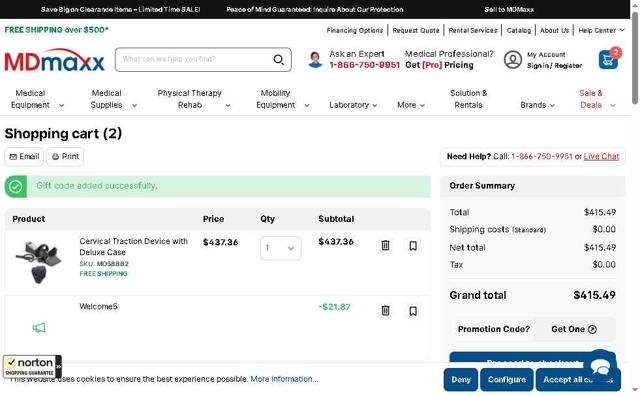Image resolution: width=640 pixels, height=396 pixels.
Task: Click bookmark icon in Welcome5 row
Action: tap(413, 311)
